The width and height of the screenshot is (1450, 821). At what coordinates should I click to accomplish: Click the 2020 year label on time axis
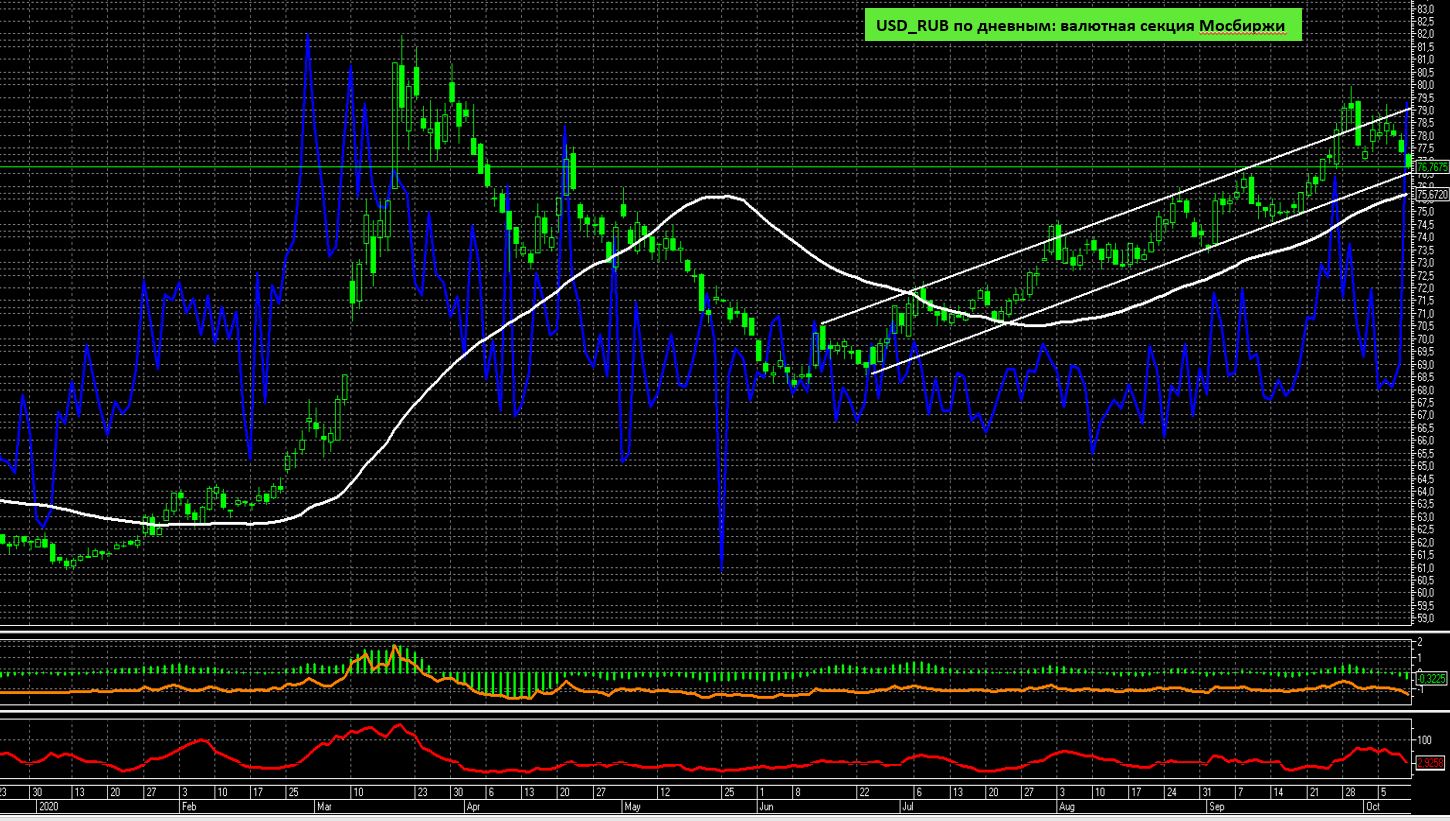[x=47, y=805]
